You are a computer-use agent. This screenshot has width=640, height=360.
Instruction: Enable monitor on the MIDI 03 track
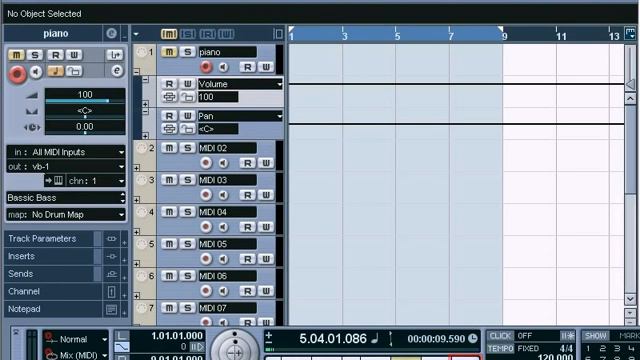click(x=223, y=195)
